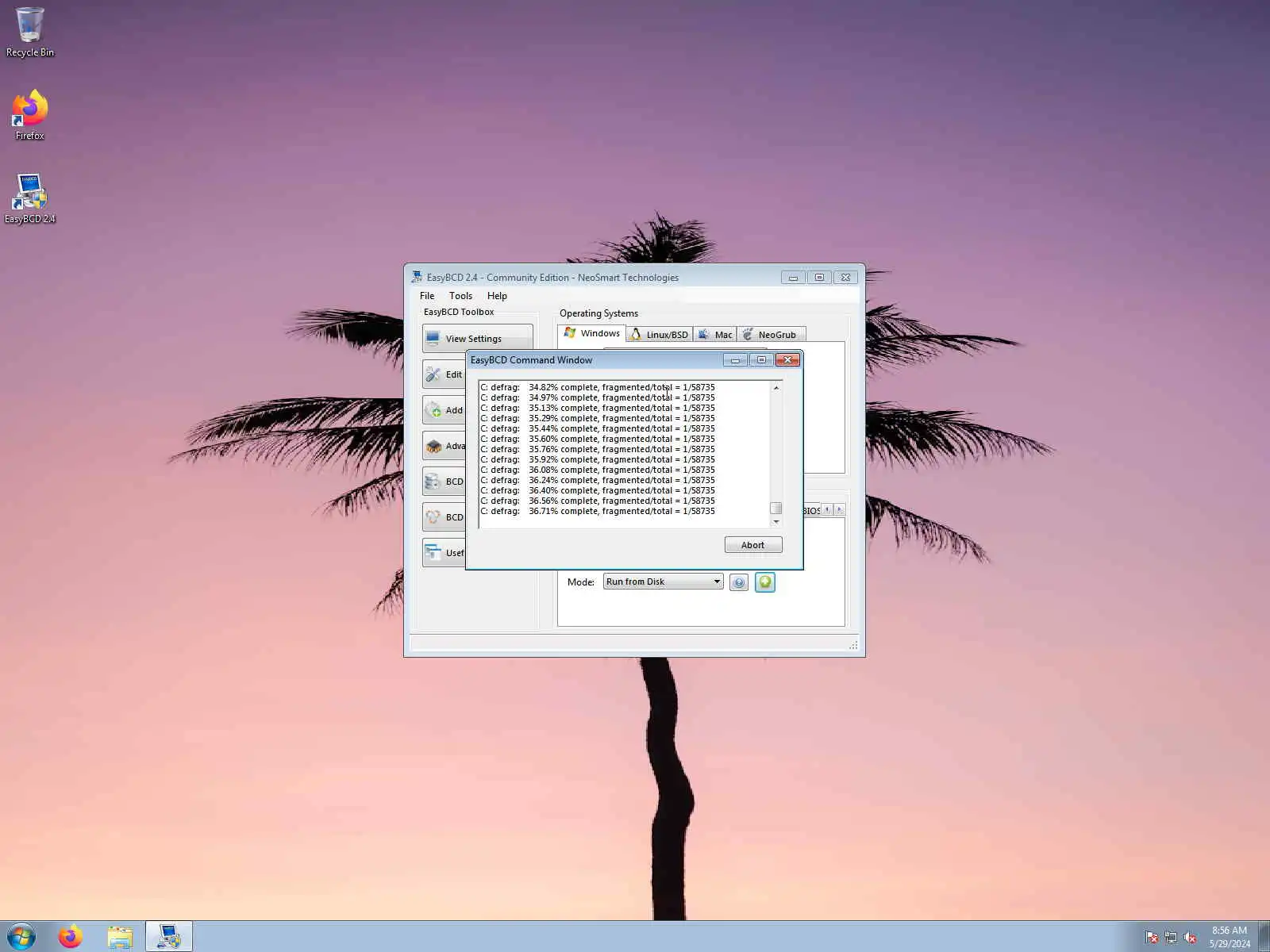Select the "36.08% complete" defrag line

(x=598, y=470)
